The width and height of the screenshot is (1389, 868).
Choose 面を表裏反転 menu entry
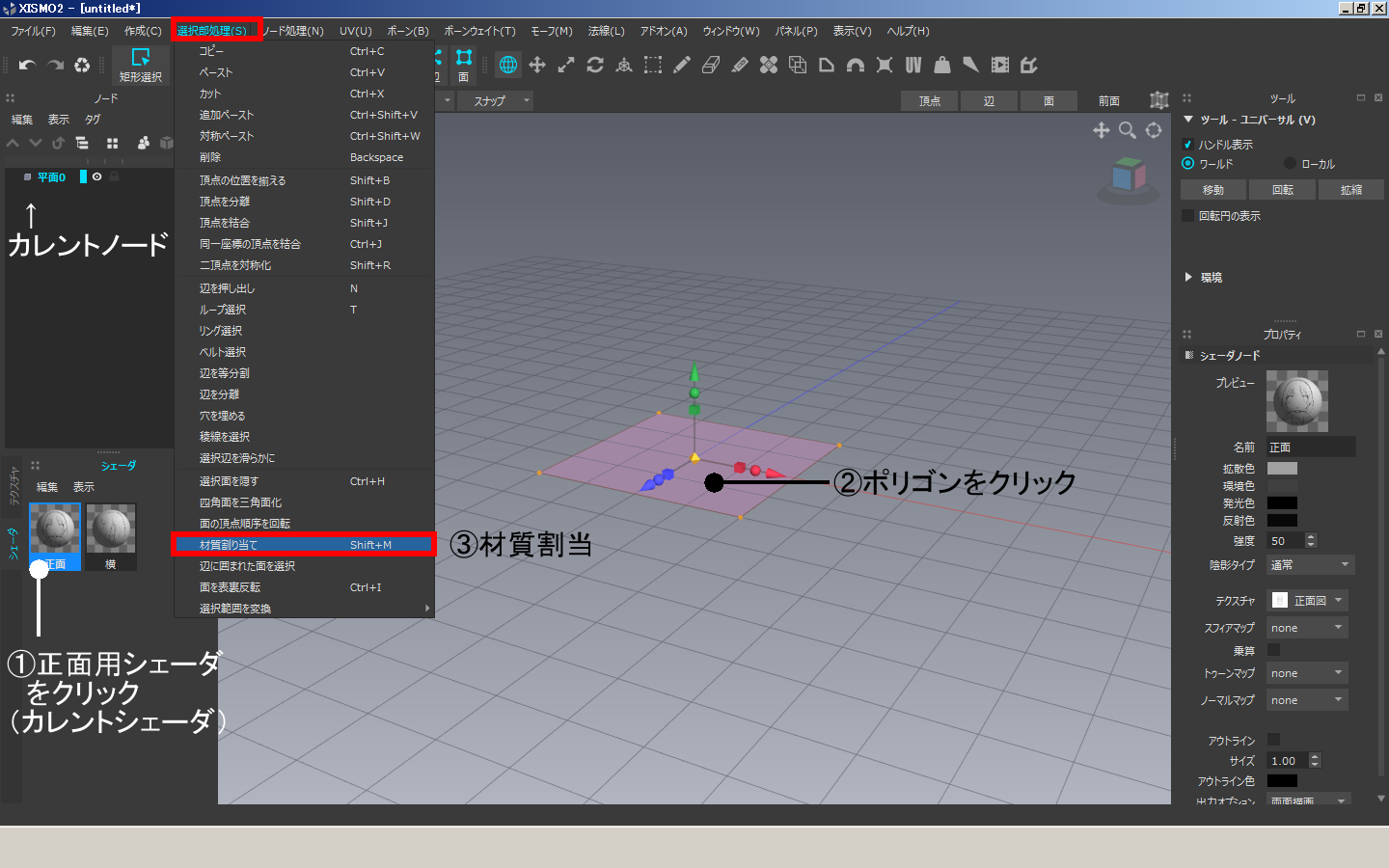tap(304, 587)
